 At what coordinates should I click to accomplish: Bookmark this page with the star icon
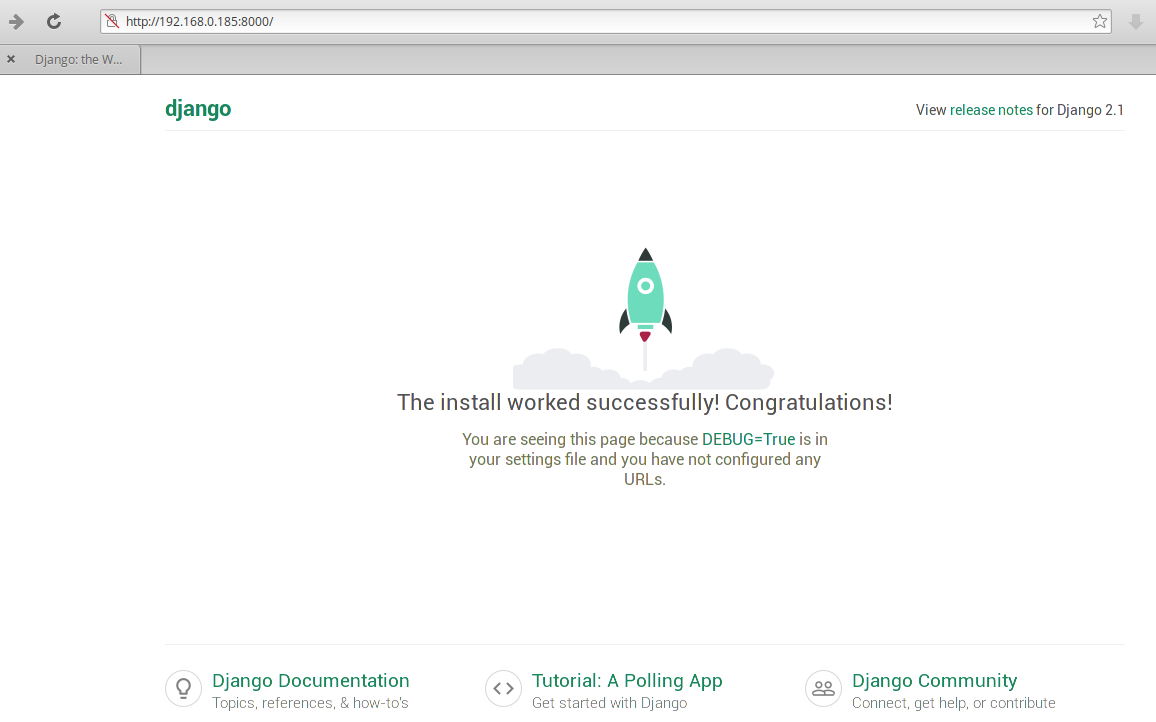coord(1100,21)
